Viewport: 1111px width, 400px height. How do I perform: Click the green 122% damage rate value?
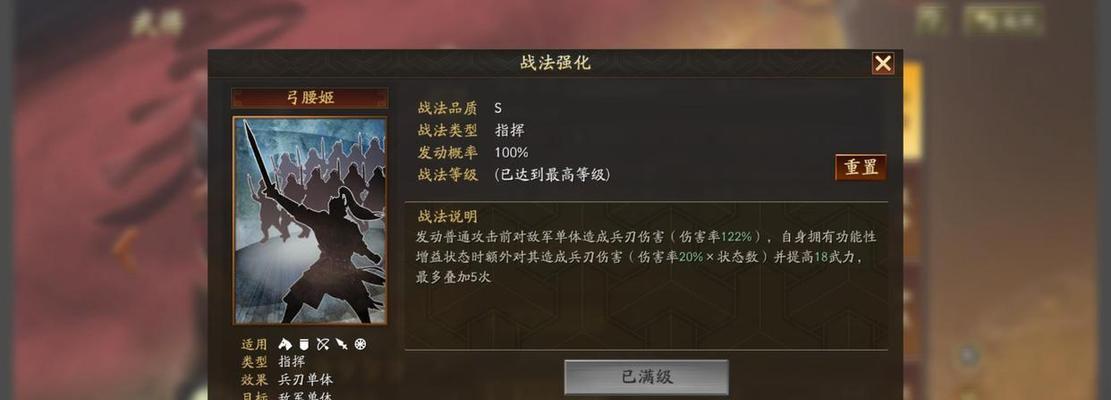[x=736, y=236]
